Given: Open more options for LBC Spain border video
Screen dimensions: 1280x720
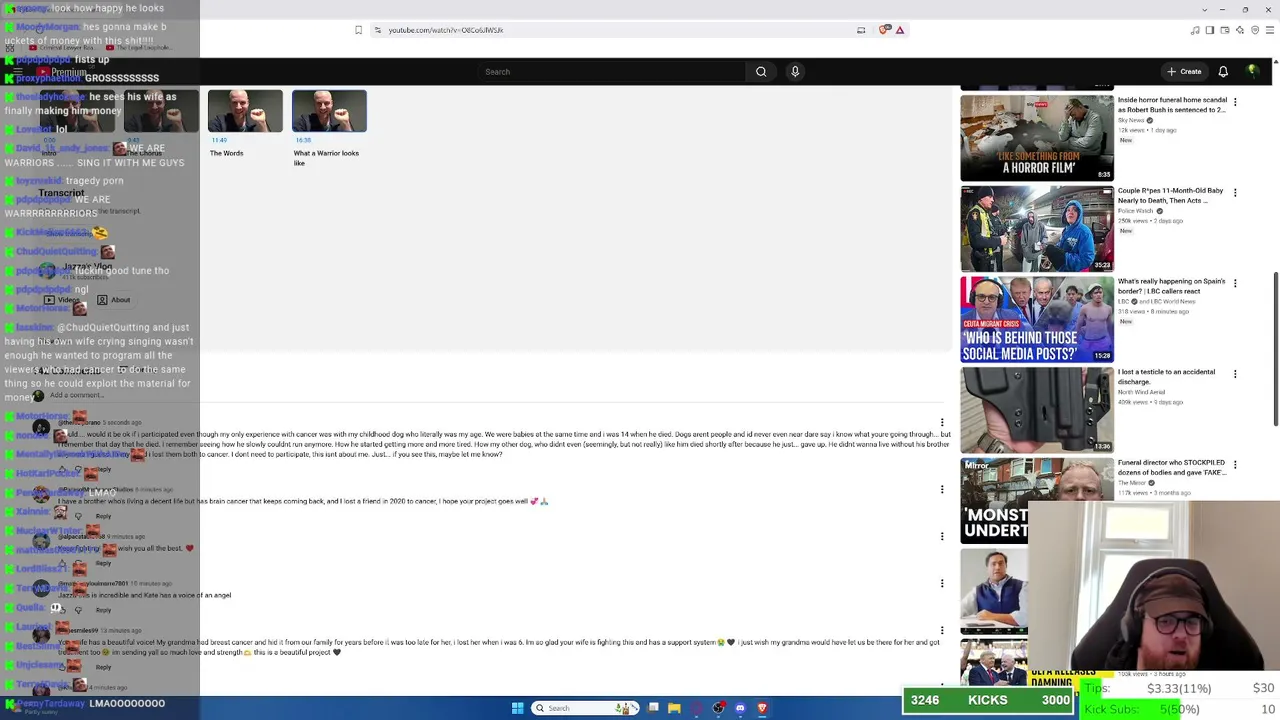Looking at the screenshot, I should pos(1235,283).
